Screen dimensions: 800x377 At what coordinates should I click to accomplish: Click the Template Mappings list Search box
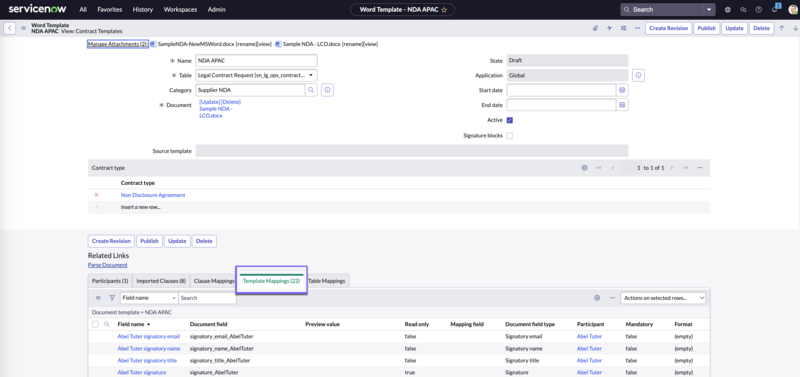coord(207,298)
